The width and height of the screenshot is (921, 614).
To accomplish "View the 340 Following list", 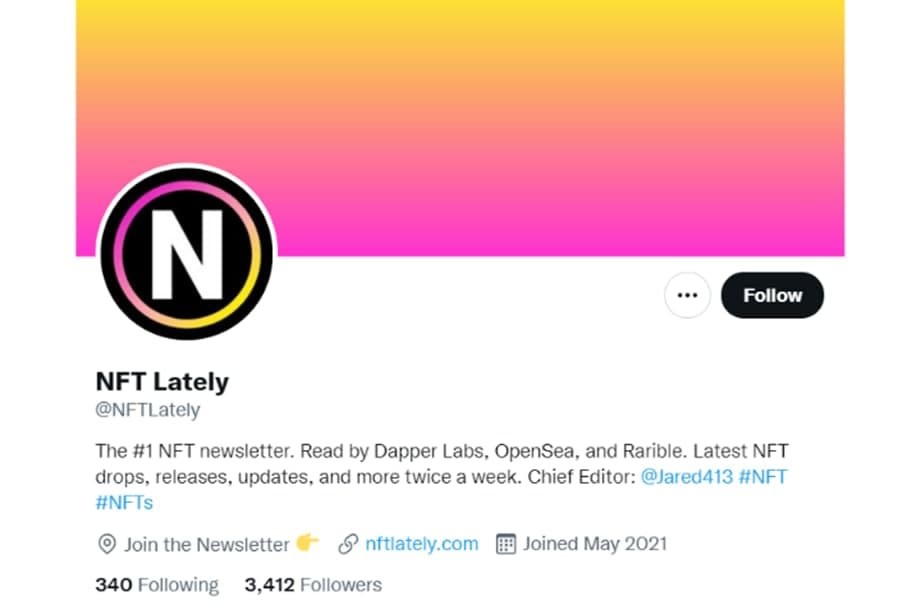I will point(157,584).
